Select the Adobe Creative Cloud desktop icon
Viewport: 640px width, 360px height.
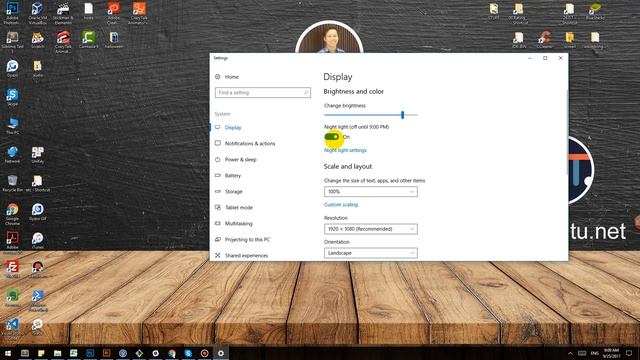[113, 12]
